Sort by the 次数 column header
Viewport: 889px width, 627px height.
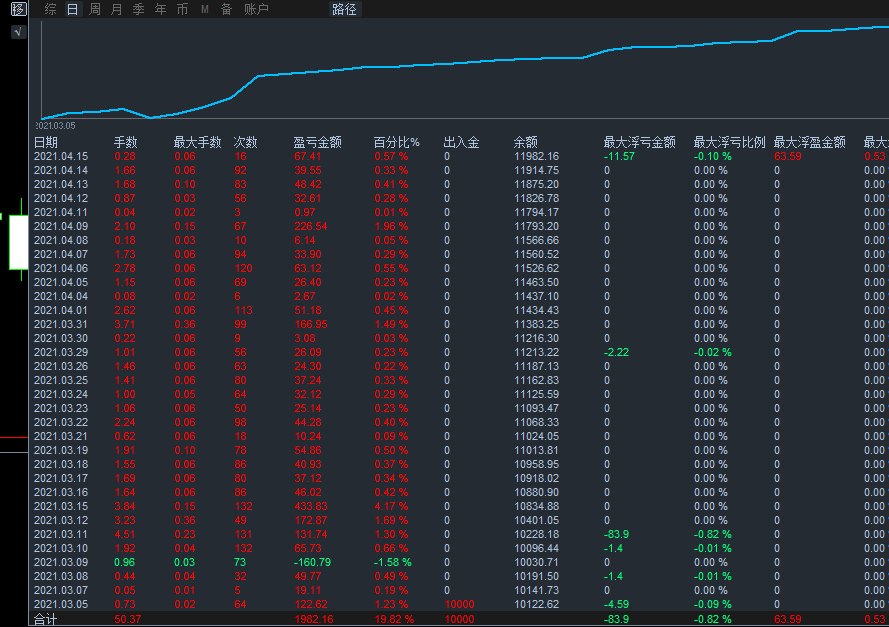(x=245, y=142)
